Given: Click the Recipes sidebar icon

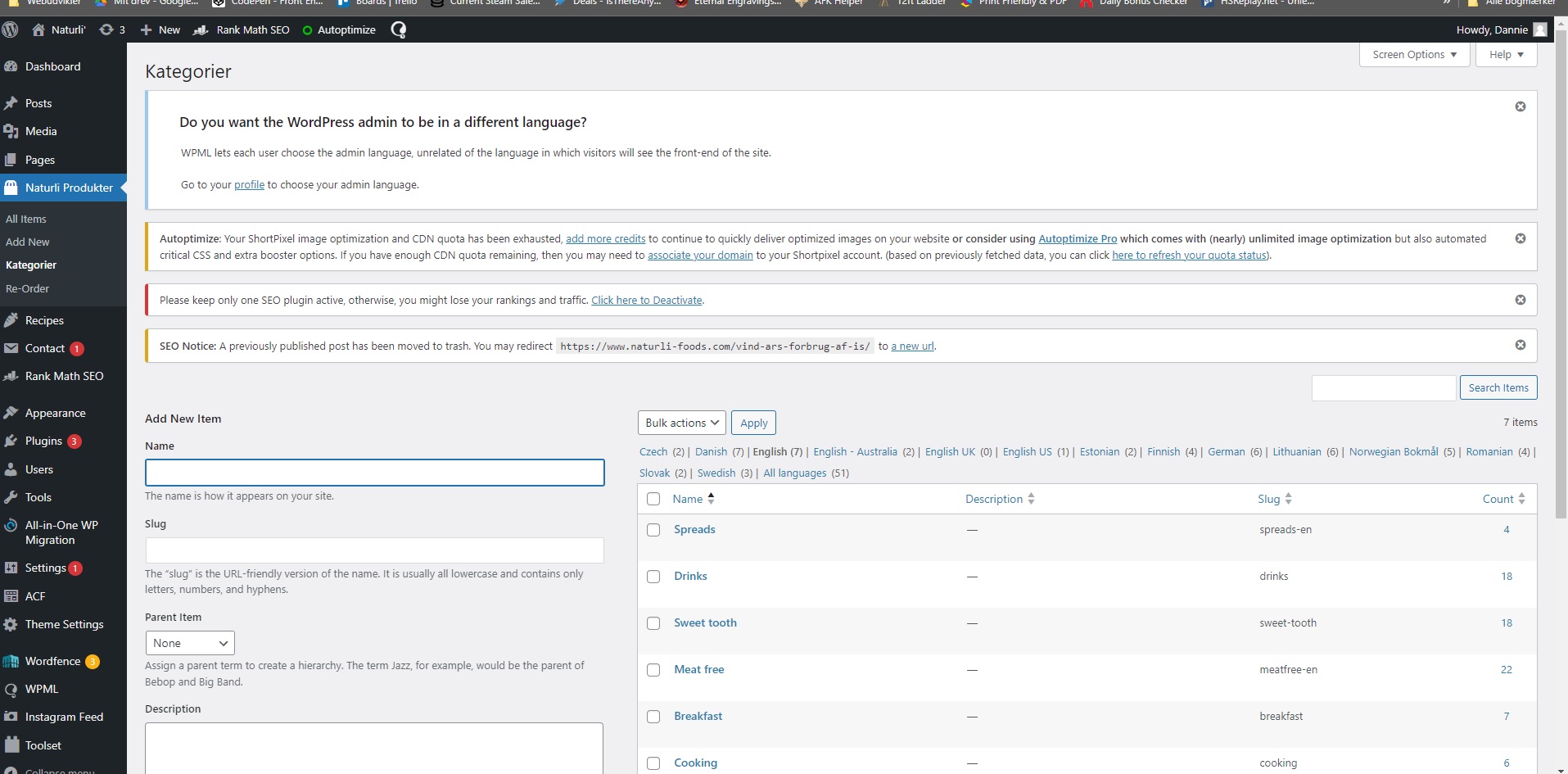Looking at the screenshot, I should (x=11, y=320).
